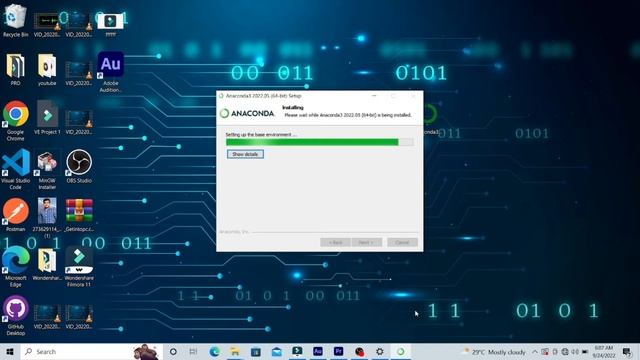This screenshot has height=360, width=640.
Task: Select the VE Project 1 file icon
Action: click(47, 118)
